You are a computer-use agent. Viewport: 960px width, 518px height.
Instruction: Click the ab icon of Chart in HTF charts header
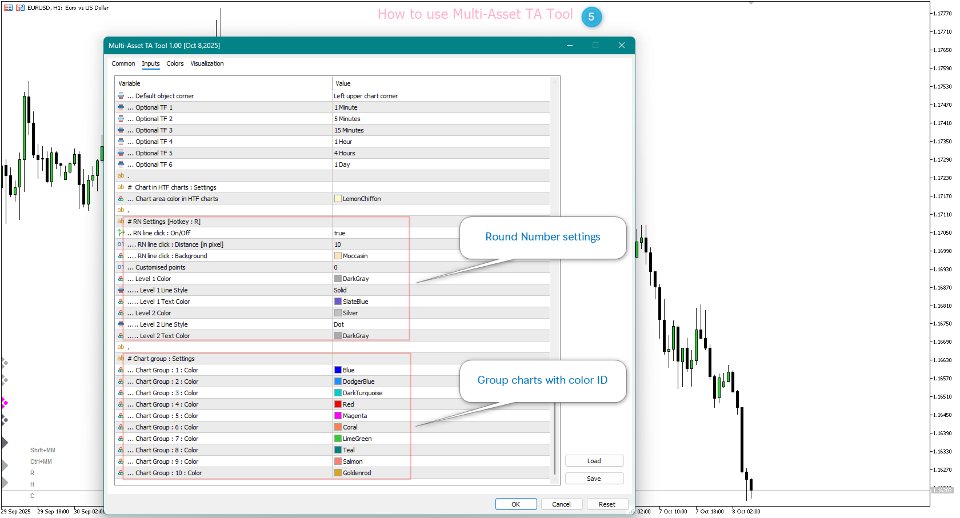coord(121,187)
